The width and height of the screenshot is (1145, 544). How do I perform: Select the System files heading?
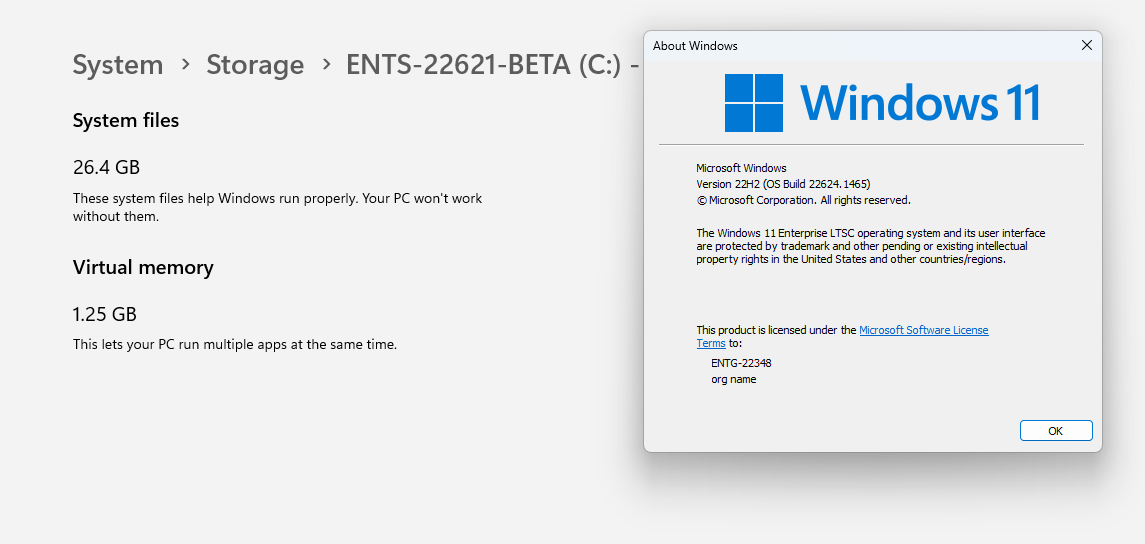pyautogui.click(x=126, y=120)
